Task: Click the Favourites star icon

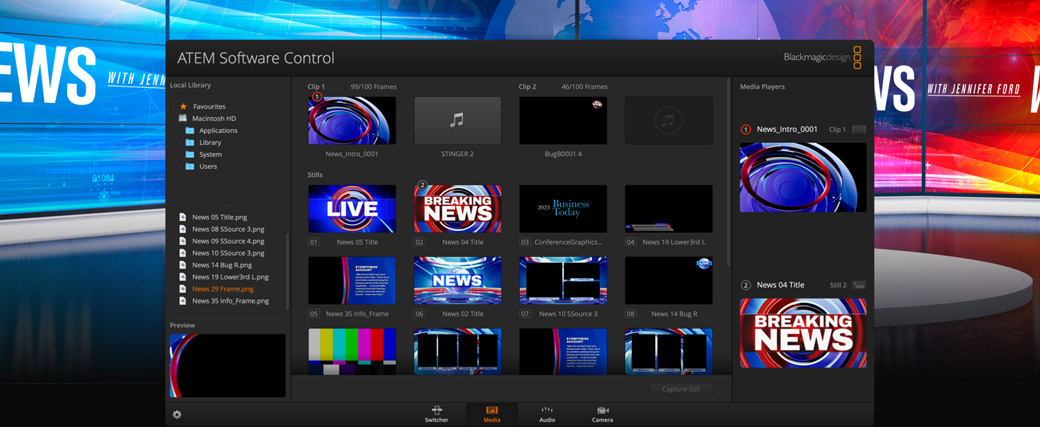Action: [x=183, y=106]
